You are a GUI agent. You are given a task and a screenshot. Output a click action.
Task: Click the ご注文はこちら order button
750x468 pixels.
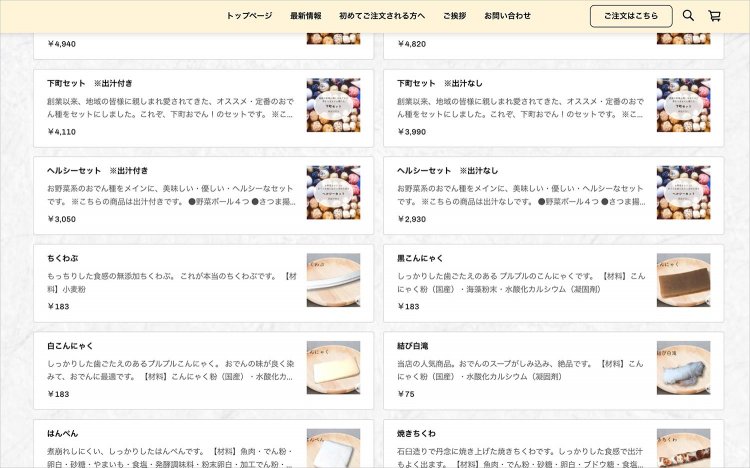tap(631, 16)
